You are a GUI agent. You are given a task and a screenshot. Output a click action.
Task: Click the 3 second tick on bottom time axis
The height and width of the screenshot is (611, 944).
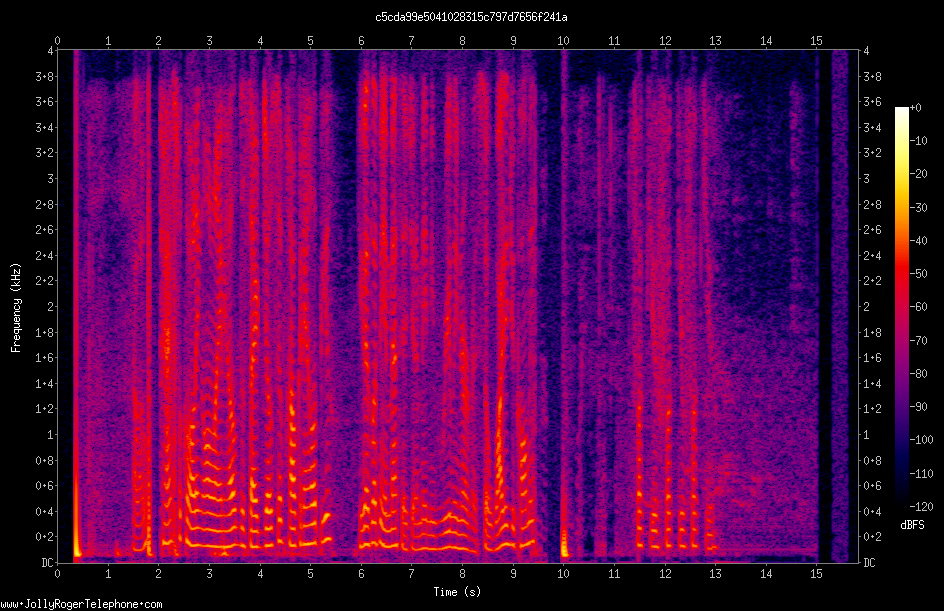pos(210,574)
